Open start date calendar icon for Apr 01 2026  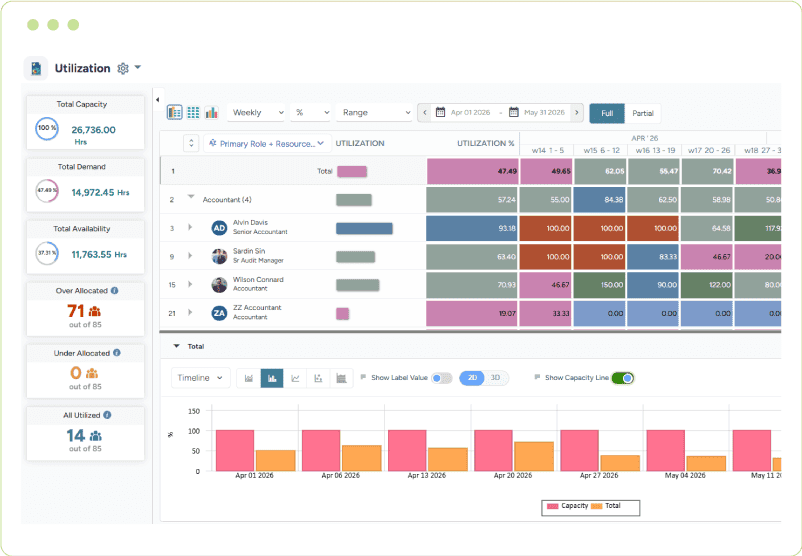click(x=440, y=112)
